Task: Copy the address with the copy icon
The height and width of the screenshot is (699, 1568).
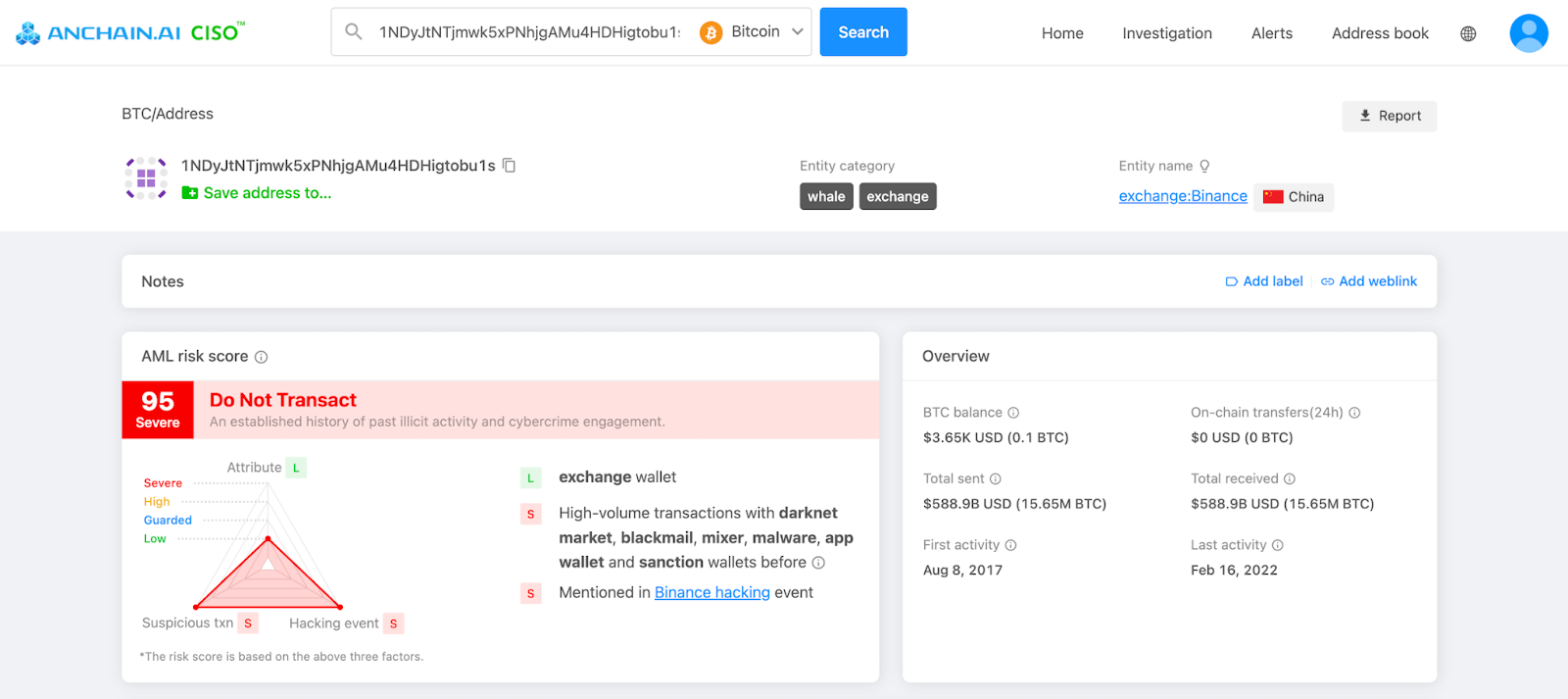Action: (510, 165)
